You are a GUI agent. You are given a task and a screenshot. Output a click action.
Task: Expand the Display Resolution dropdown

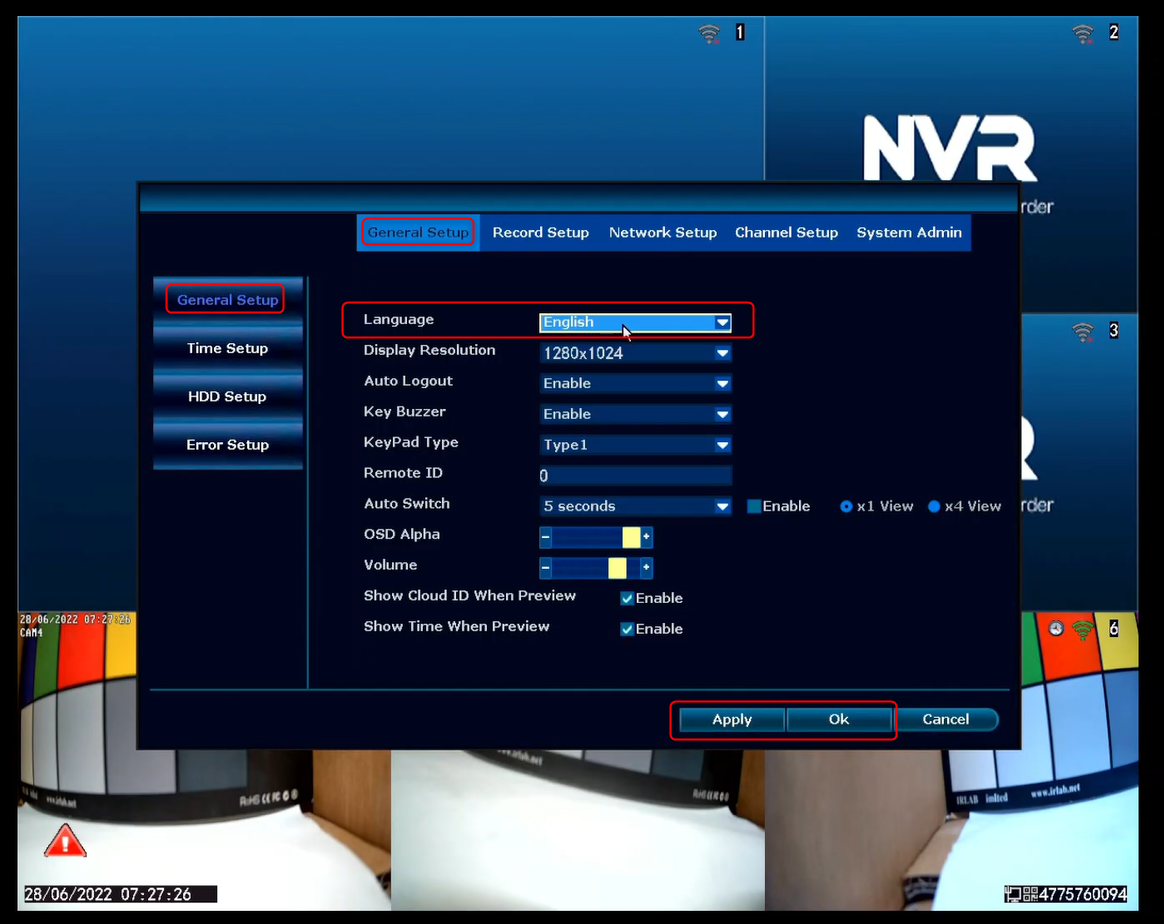(x=635, y=353)
